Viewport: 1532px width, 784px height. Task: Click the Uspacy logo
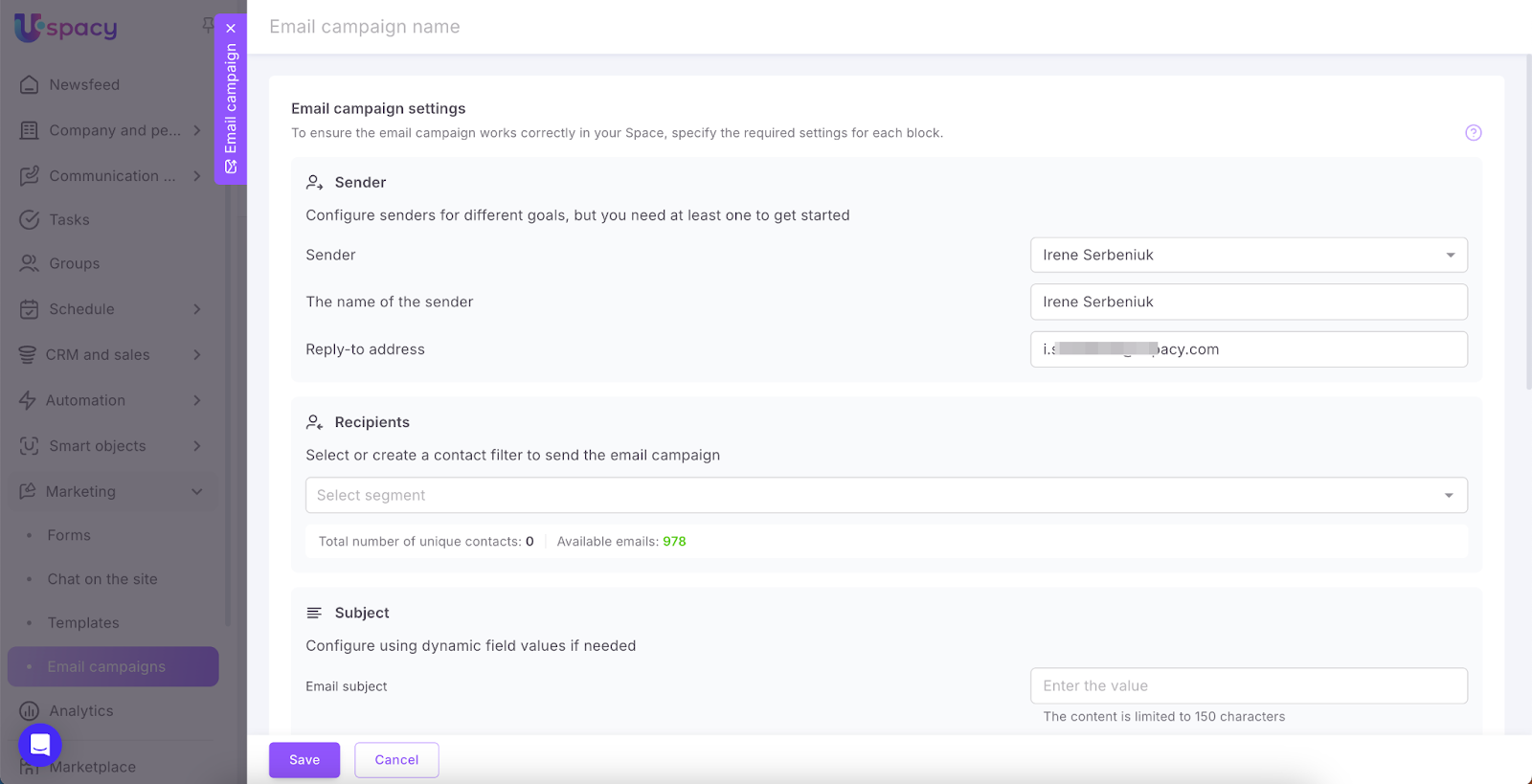click(x=66, y=28)
